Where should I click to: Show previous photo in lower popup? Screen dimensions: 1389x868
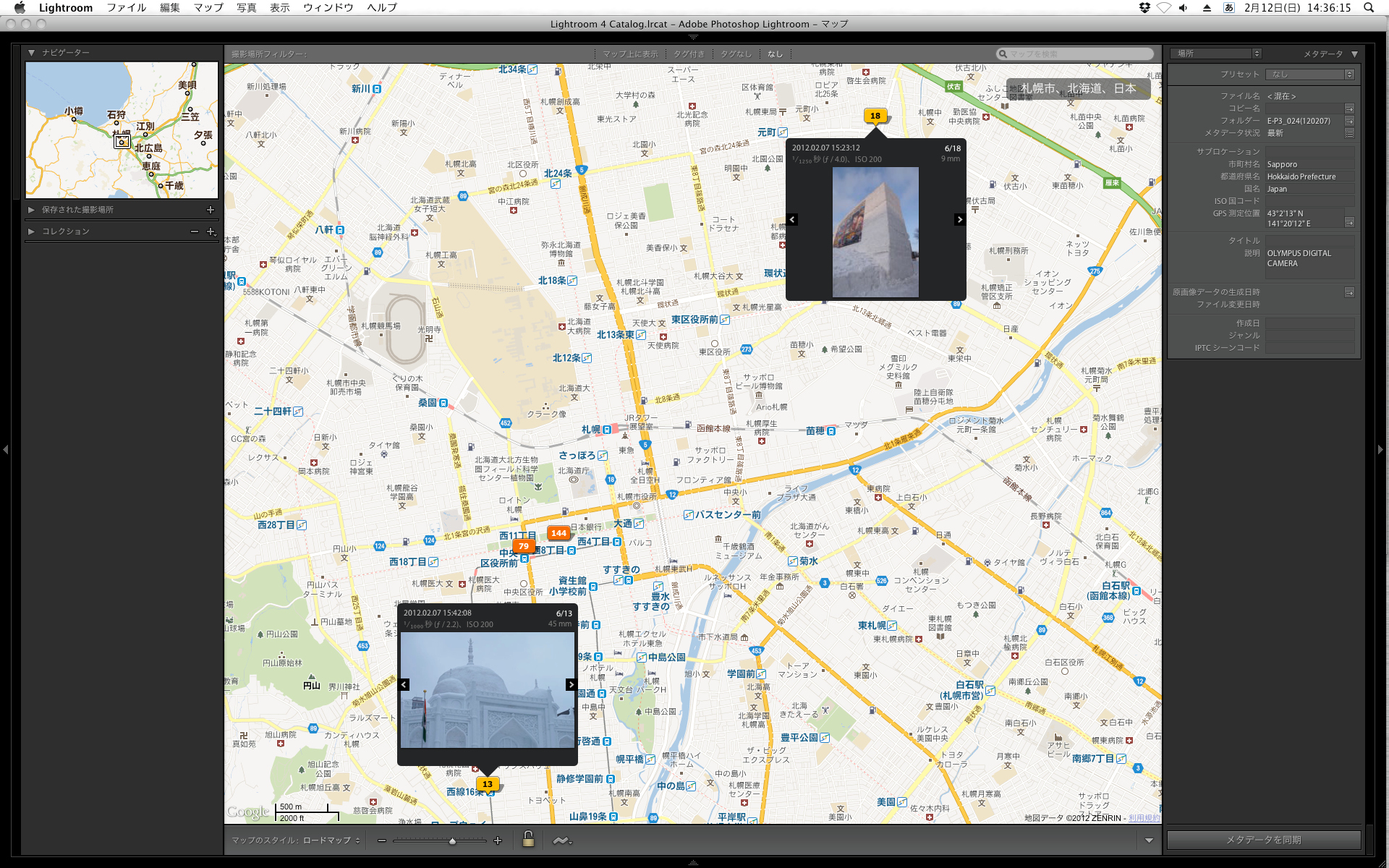point(404,684)
